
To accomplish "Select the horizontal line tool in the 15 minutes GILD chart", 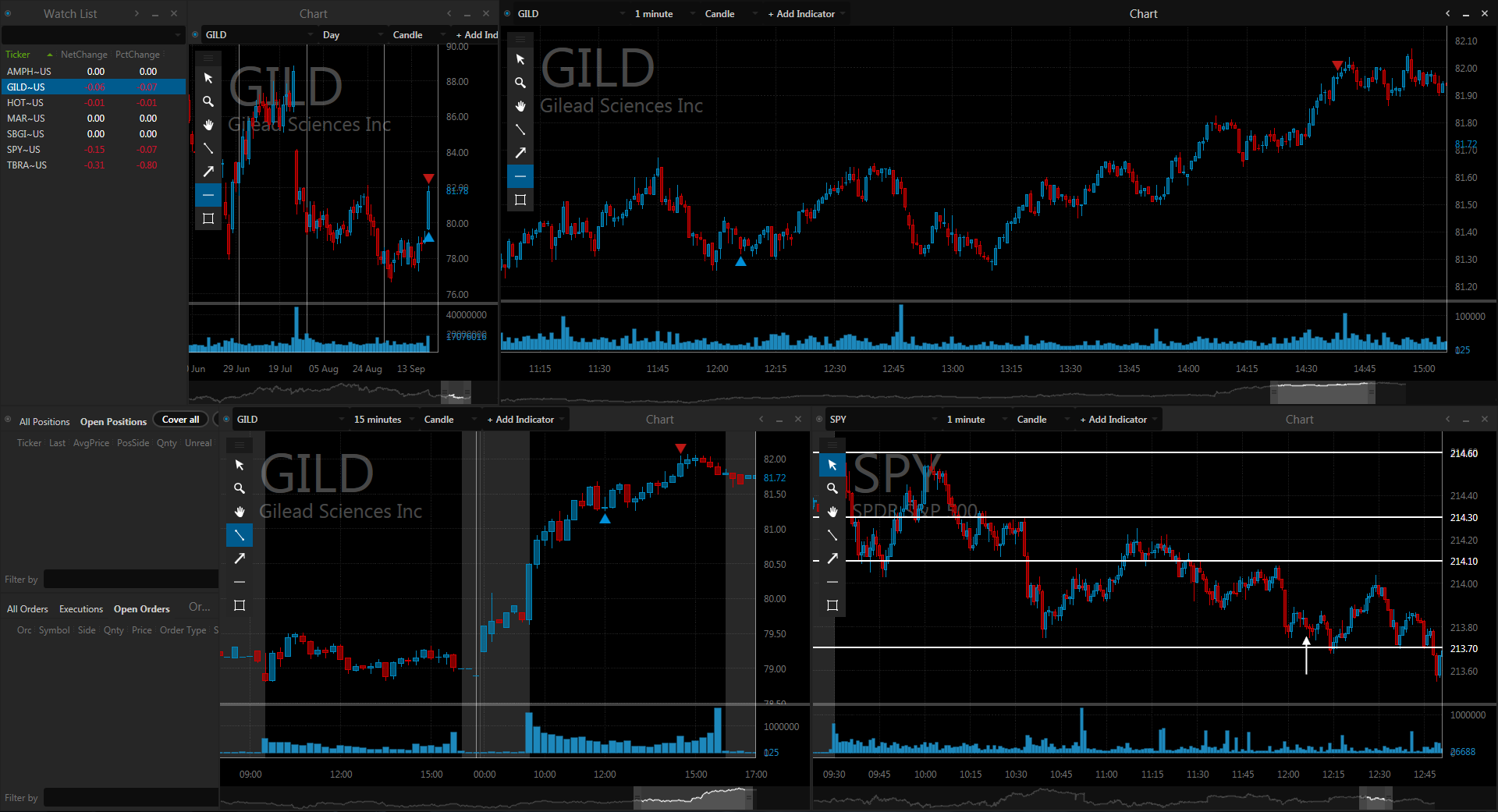I will 240,582.
